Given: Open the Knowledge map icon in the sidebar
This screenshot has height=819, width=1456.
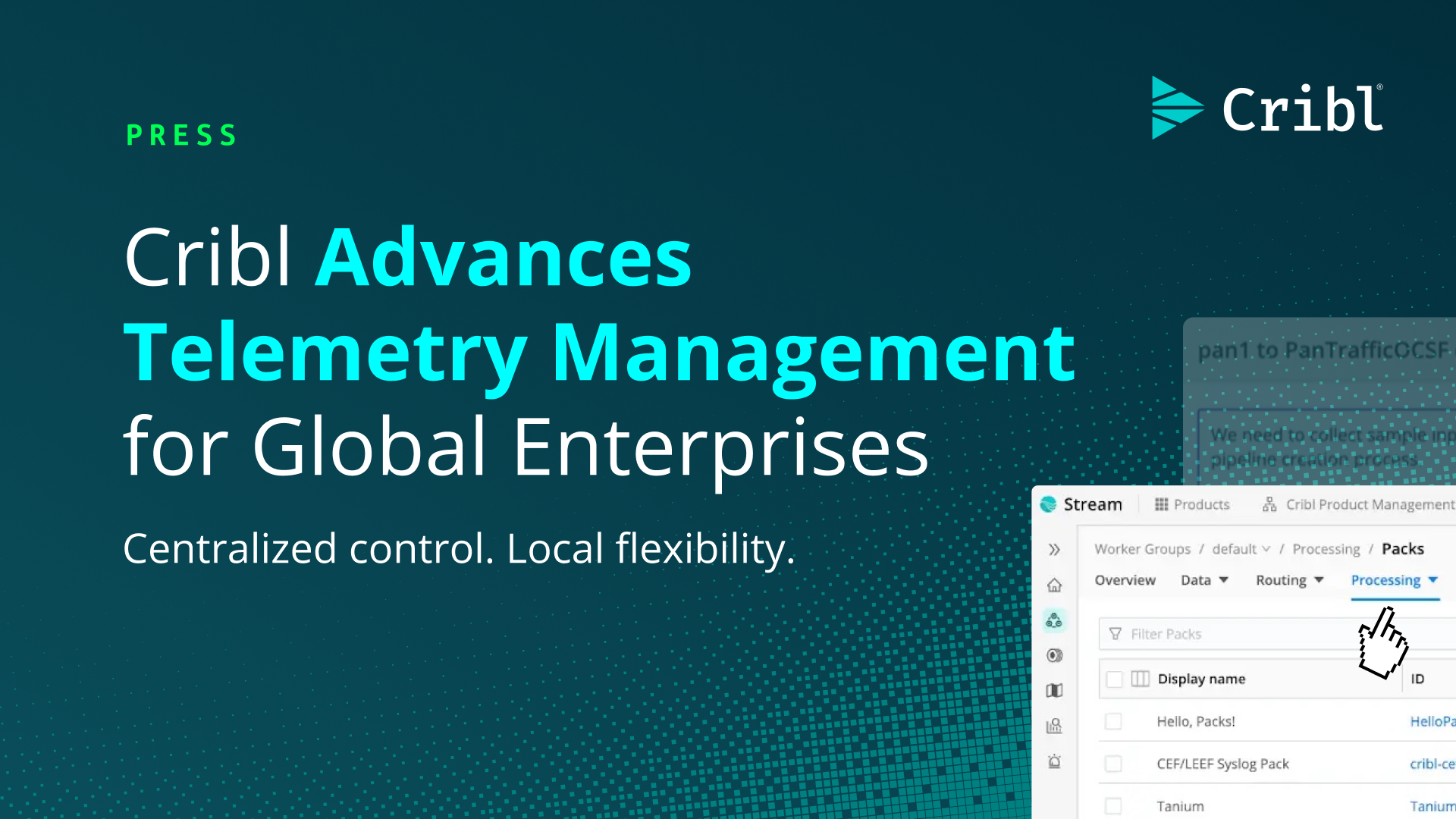Looking at the screenshot, I should pos(1054,690).
